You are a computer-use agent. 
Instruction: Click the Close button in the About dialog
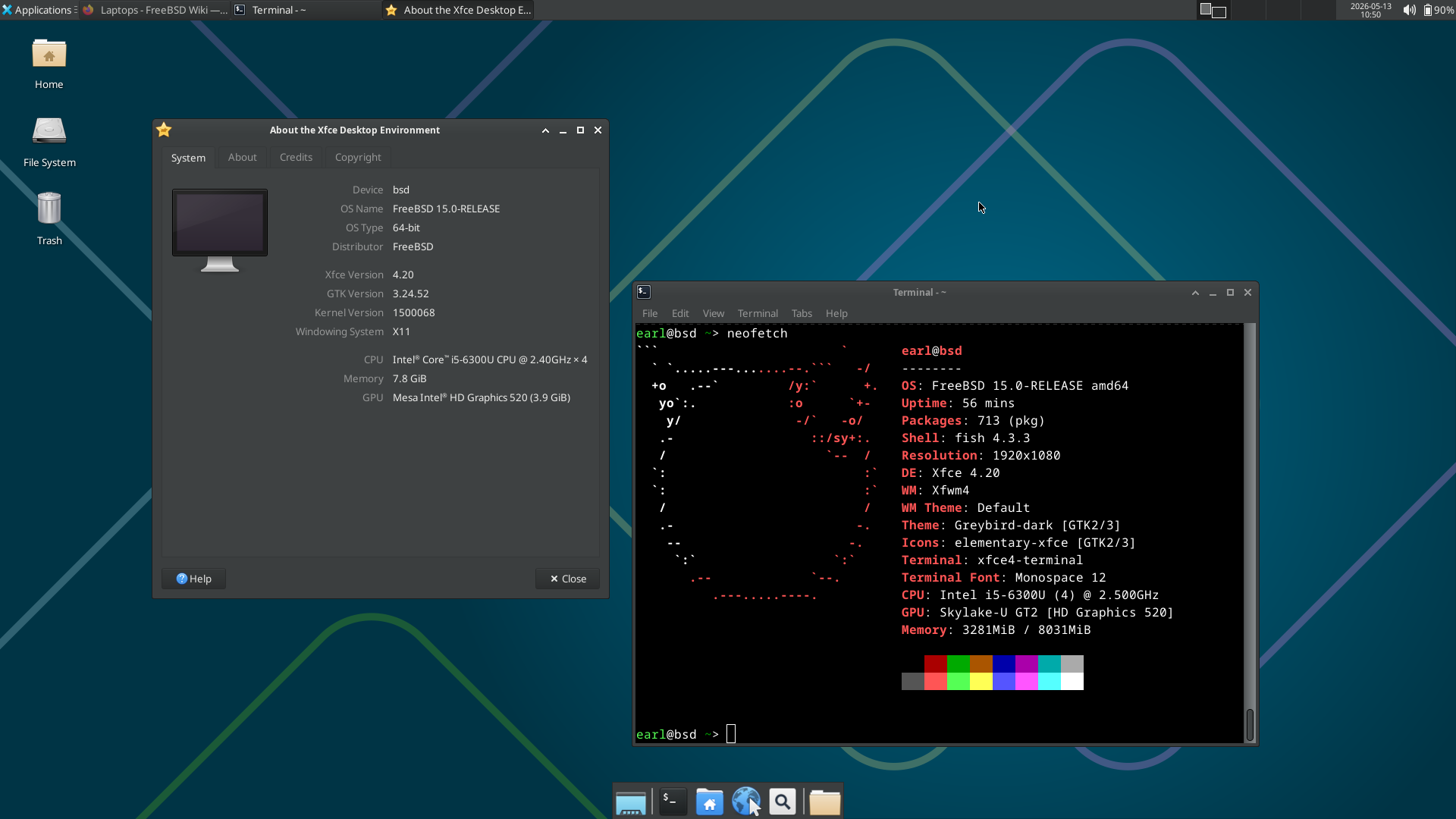point(567,579)
